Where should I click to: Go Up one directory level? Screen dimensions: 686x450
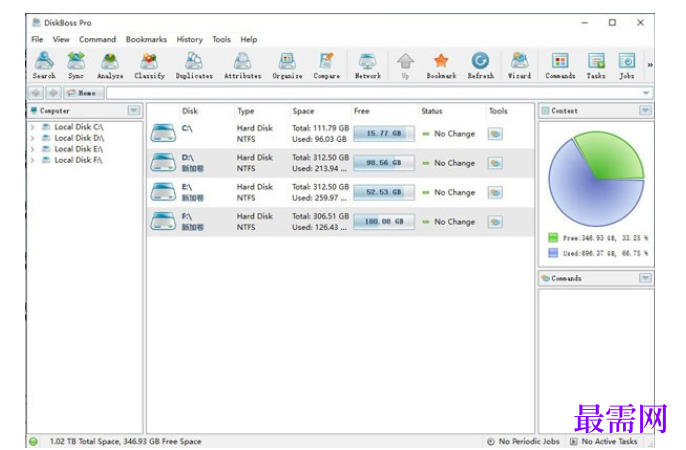click(x=406, y=65)
